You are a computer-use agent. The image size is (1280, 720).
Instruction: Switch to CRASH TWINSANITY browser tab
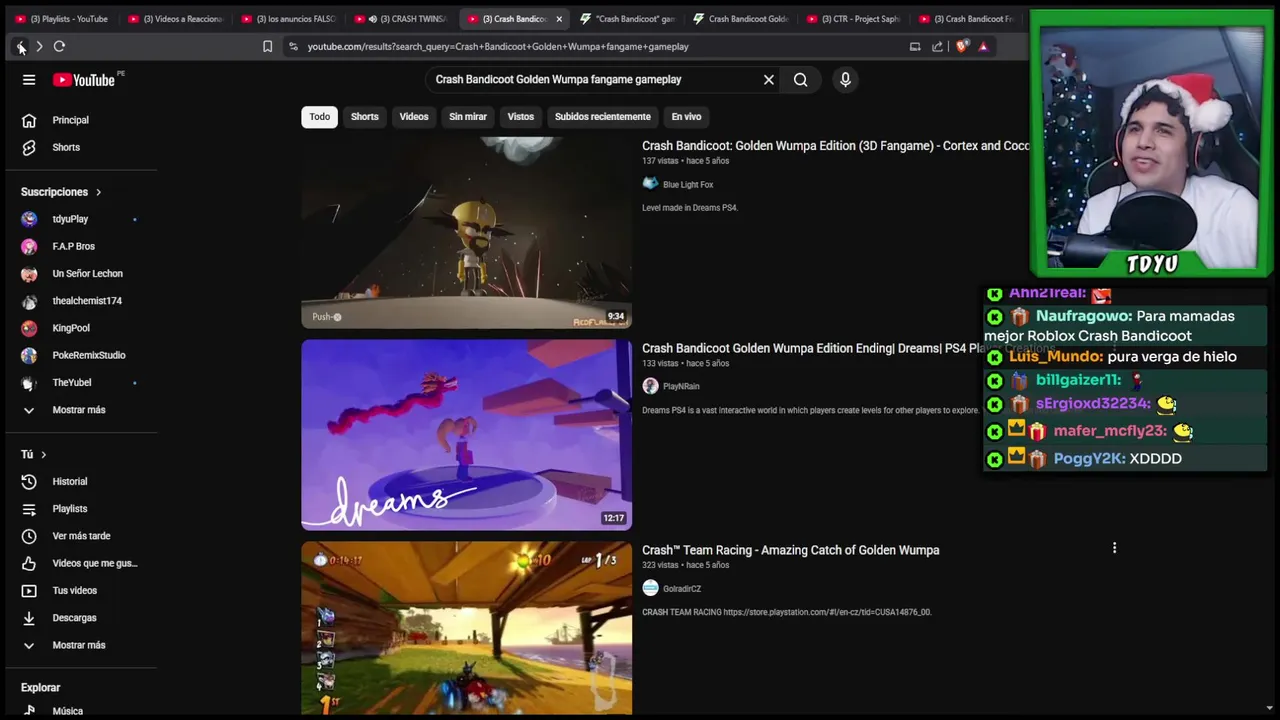(x=402, y=18)
